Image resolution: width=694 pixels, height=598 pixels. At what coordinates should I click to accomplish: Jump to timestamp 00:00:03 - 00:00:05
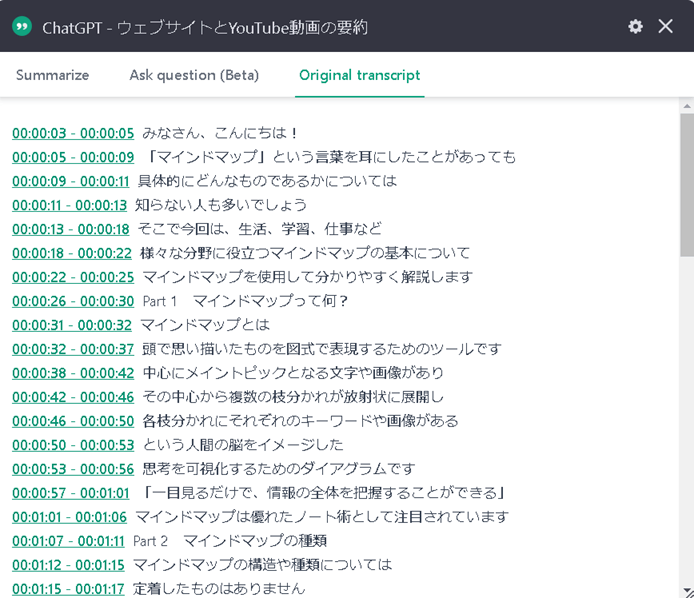pos(73,133)
